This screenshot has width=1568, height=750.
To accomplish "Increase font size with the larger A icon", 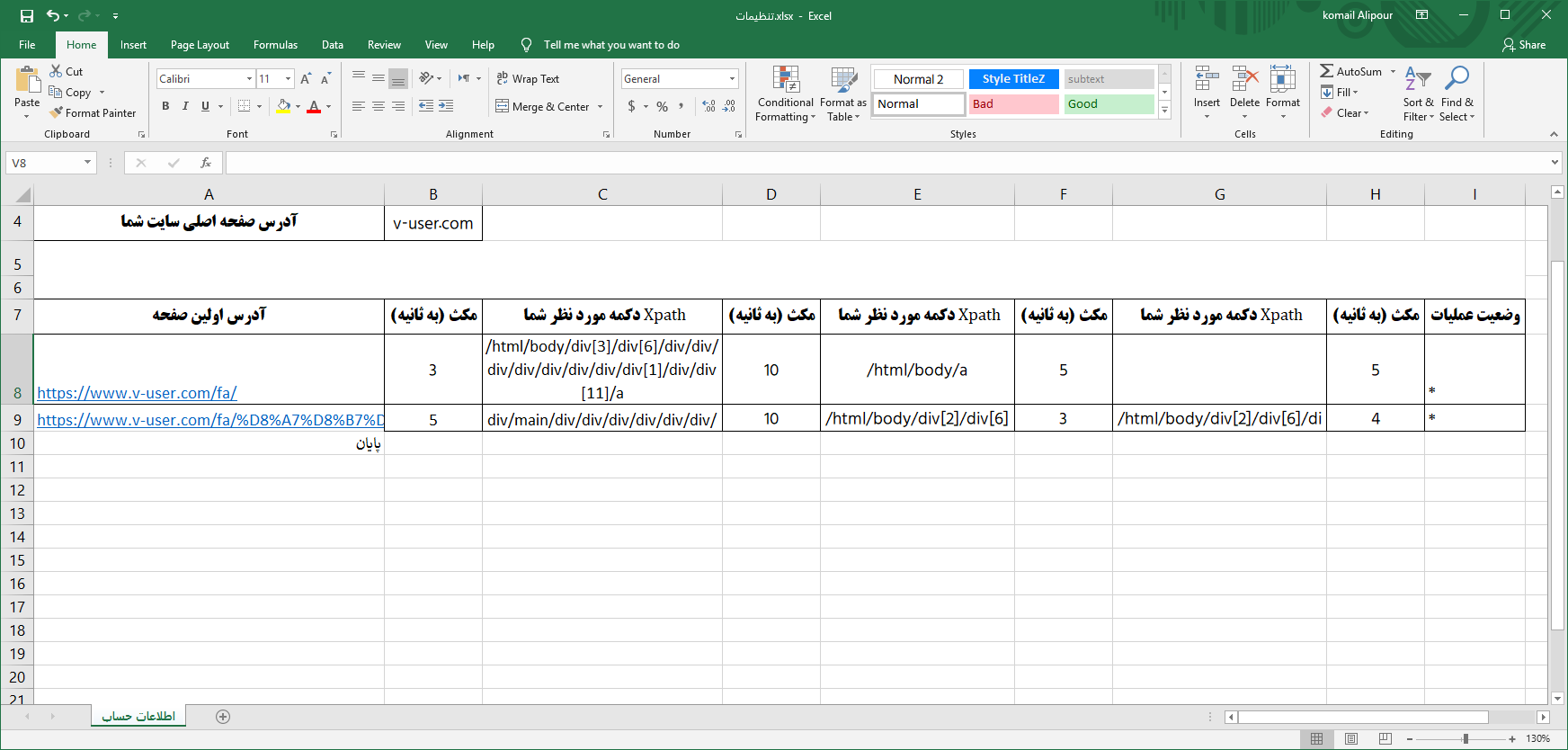I will click(306, 79).
